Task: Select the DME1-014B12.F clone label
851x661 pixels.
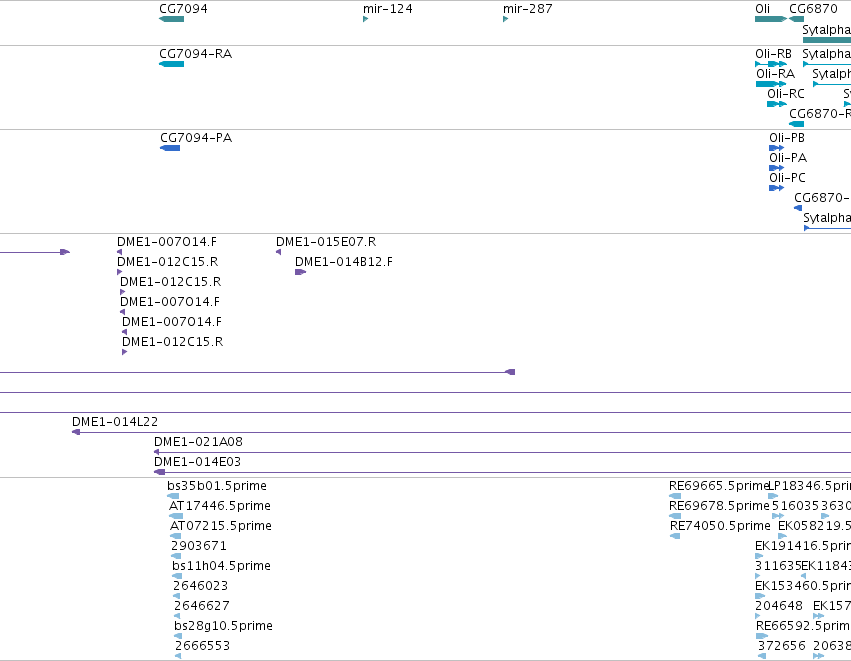Action: point(344,262)
